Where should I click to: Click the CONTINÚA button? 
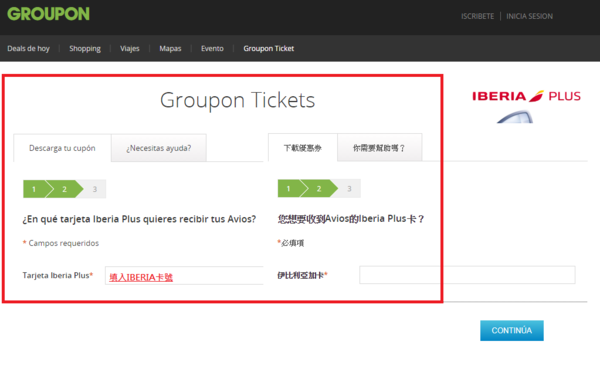click(512, 330)
